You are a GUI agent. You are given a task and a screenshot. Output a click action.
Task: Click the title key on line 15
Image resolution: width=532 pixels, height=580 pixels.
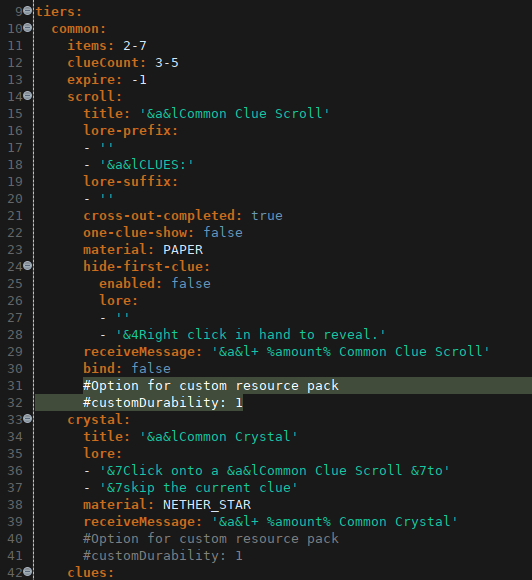tap(107, 114)
